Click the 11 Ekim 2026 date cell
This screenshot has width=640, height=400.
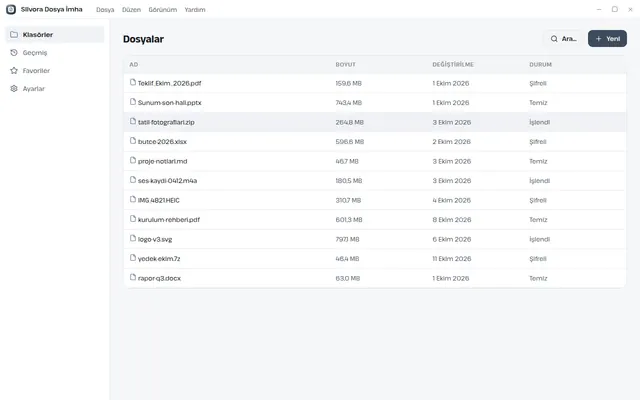[x=452, y=259]
